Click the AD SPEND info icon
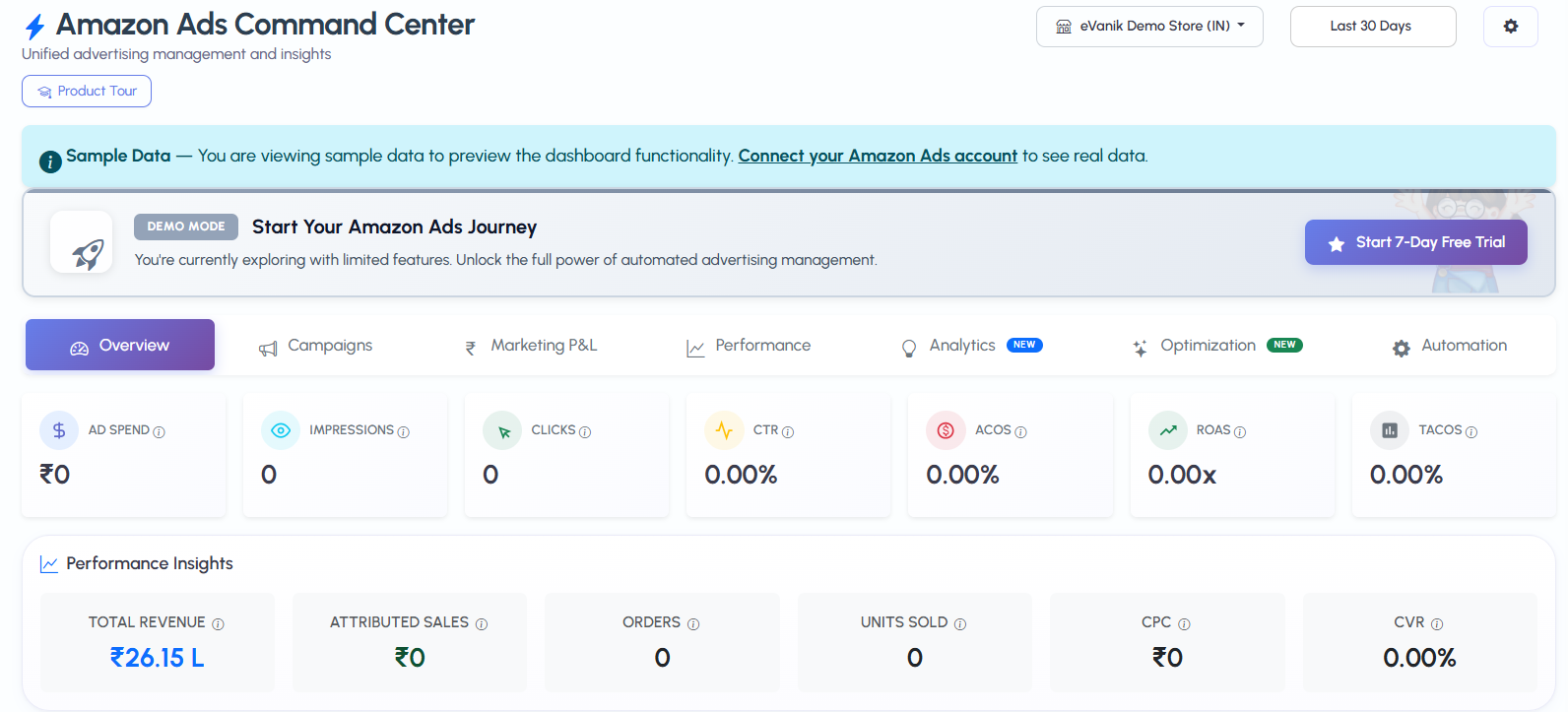1568x712 pixels. click(x=160, y=431)
